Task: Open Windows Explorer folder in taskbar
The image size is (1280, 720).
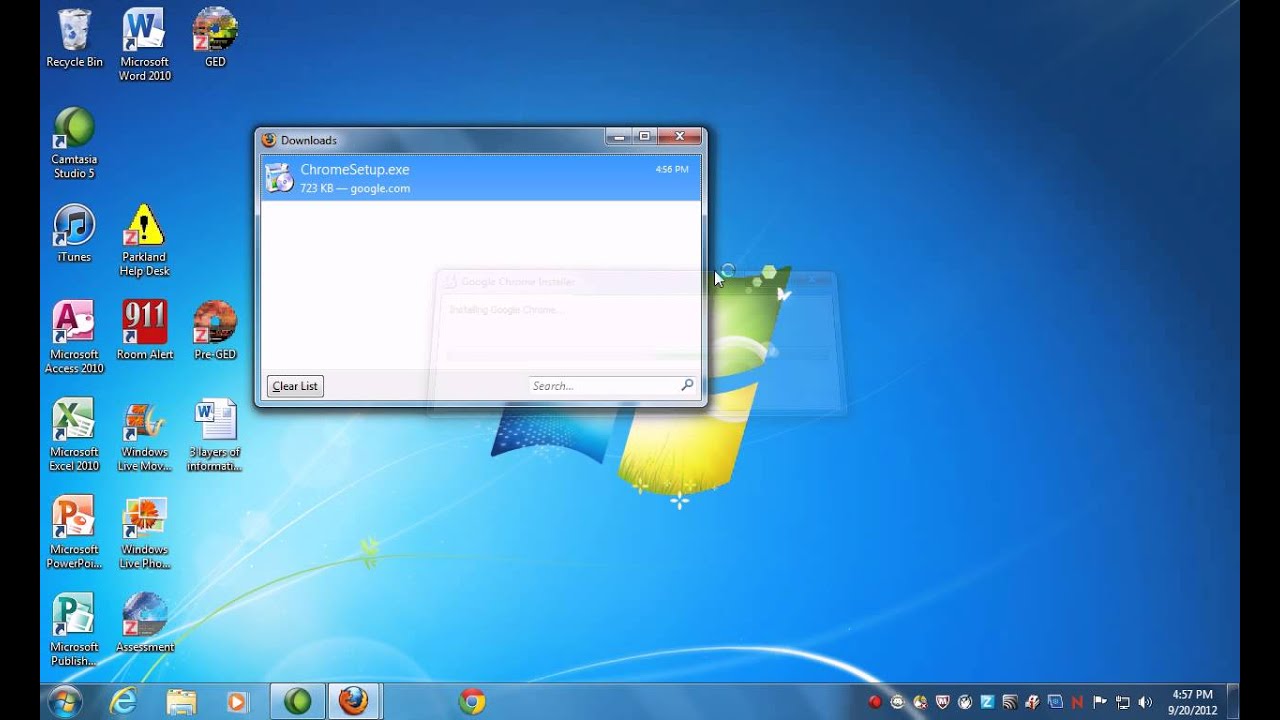Action: 181,701
